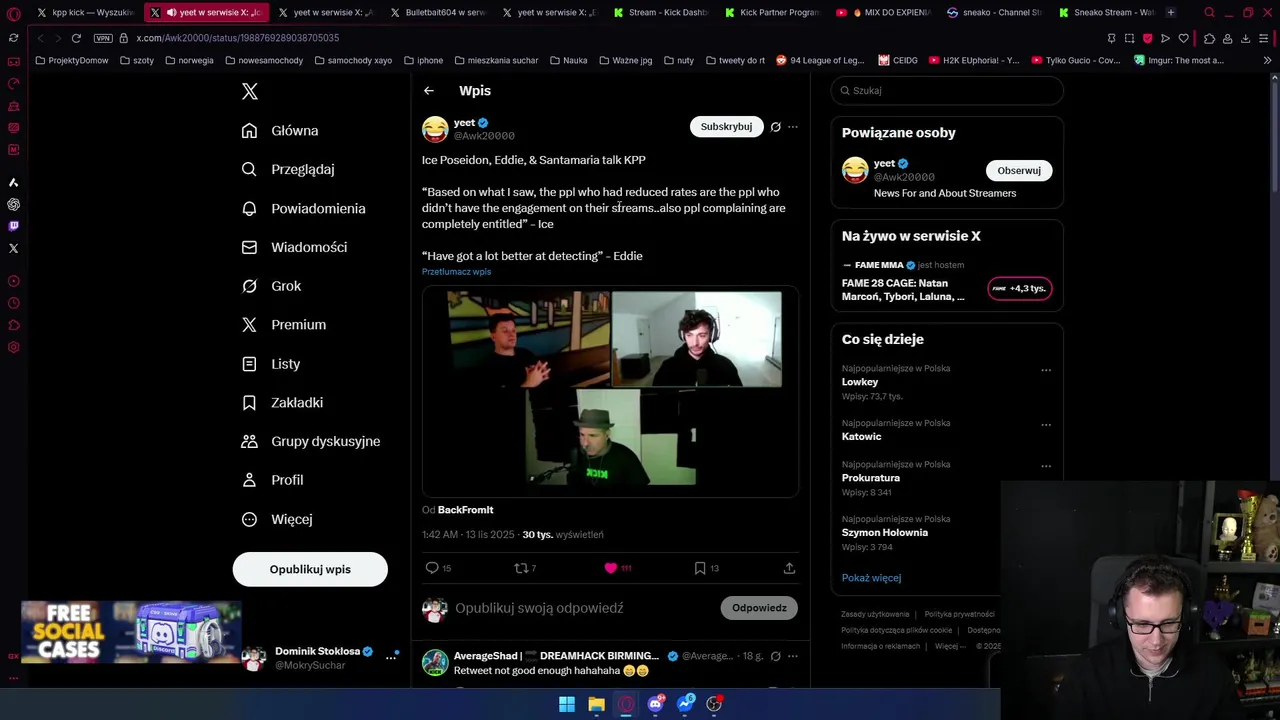Open sidebar settings gear icon
The image size is (1280, 720).
point(13,347)
